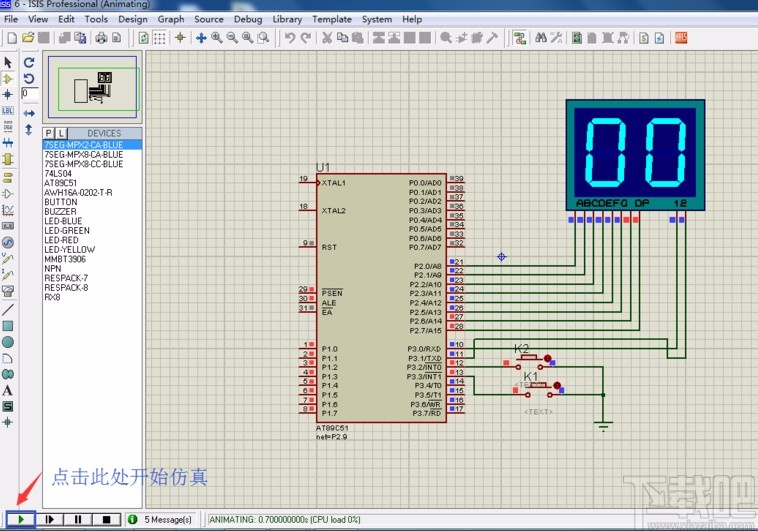Select the Voltage probe tool
Image resolution: width=758 pixels, height=531 pixels.
(x=8, y=258)
